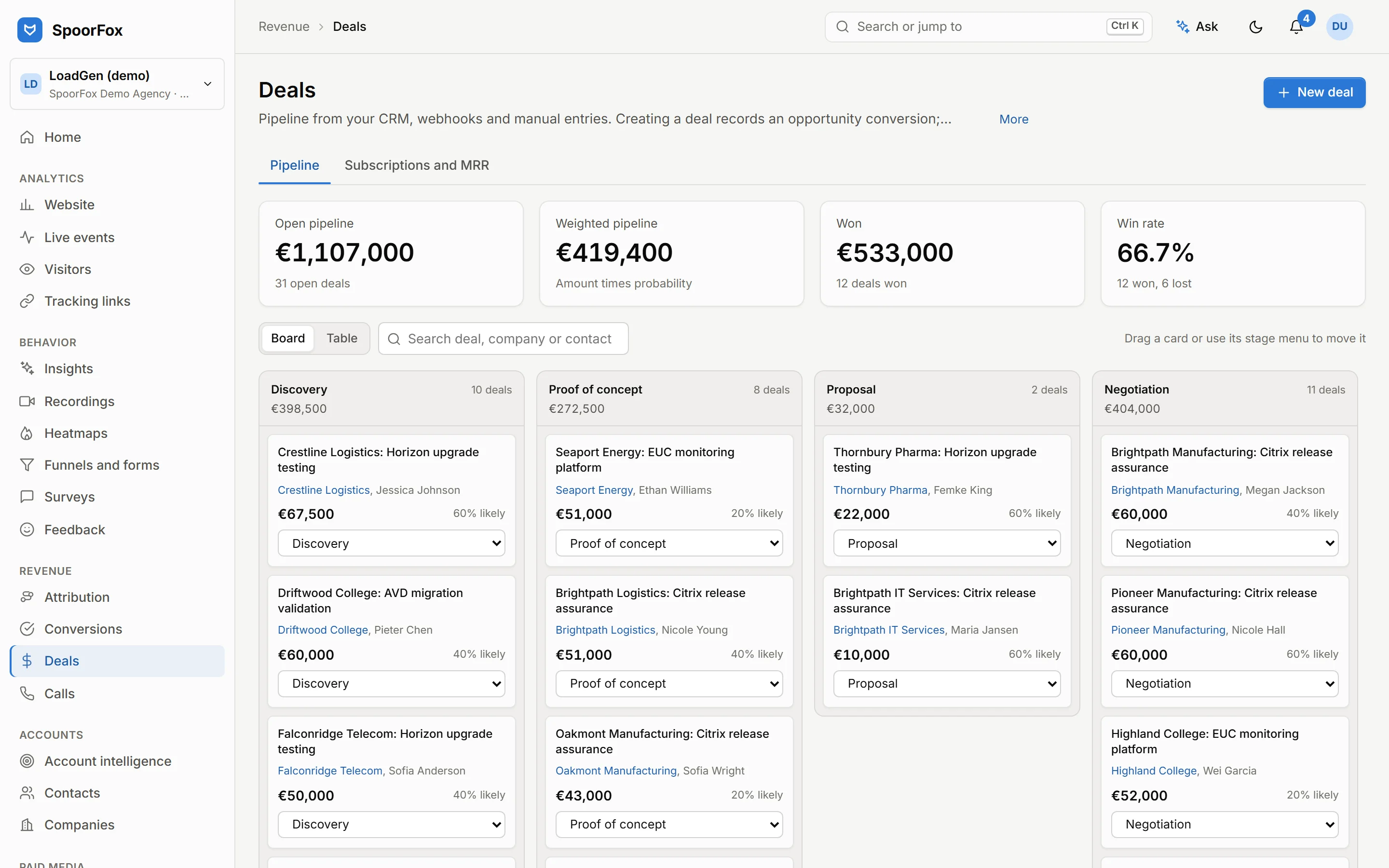Open Conversions in the Revenue section
1389x868 pixels.
point(117,629)
